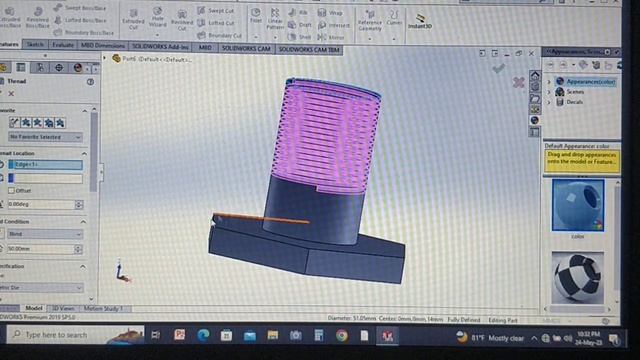Cancel the Thread feature with red X
The image size is (640, 360).
point(11,94)
